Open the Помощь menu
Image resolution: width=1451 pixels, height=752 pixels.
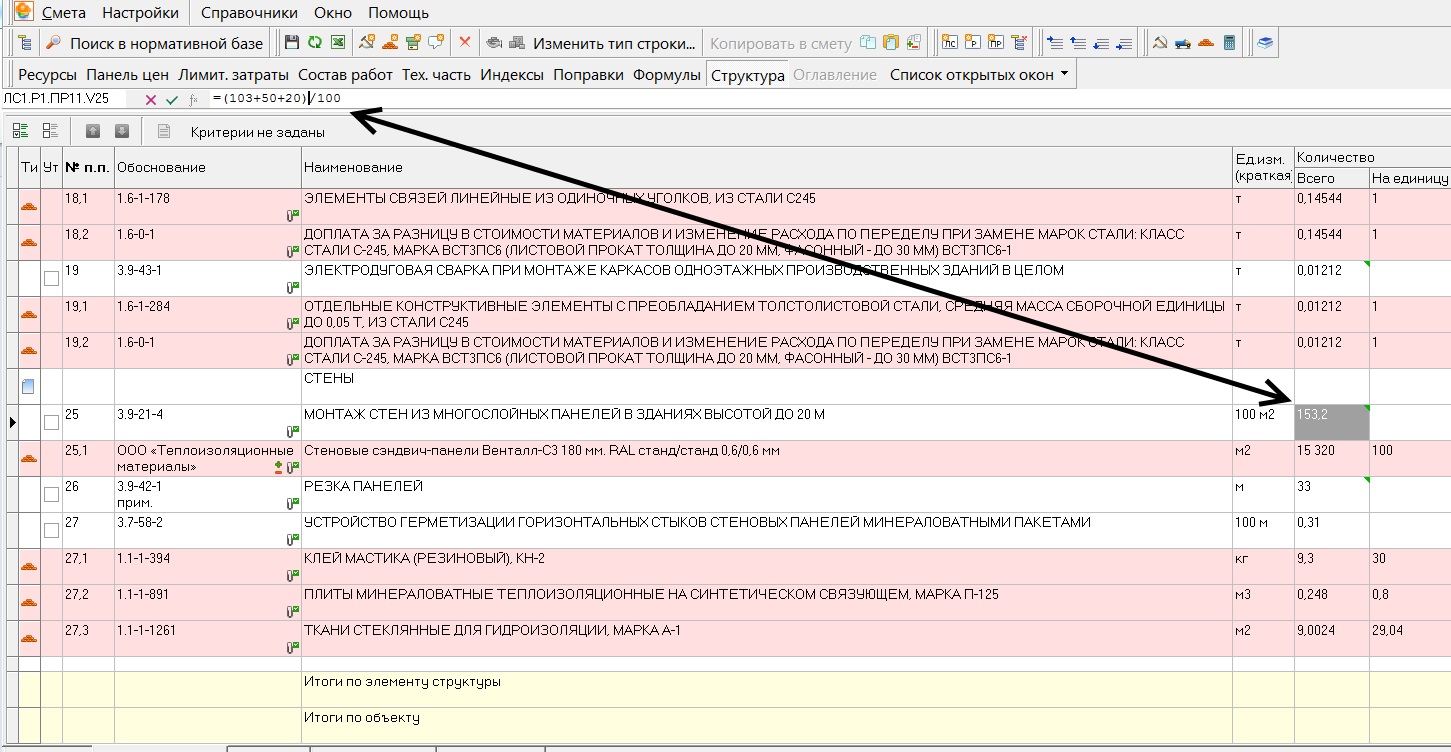398,13
